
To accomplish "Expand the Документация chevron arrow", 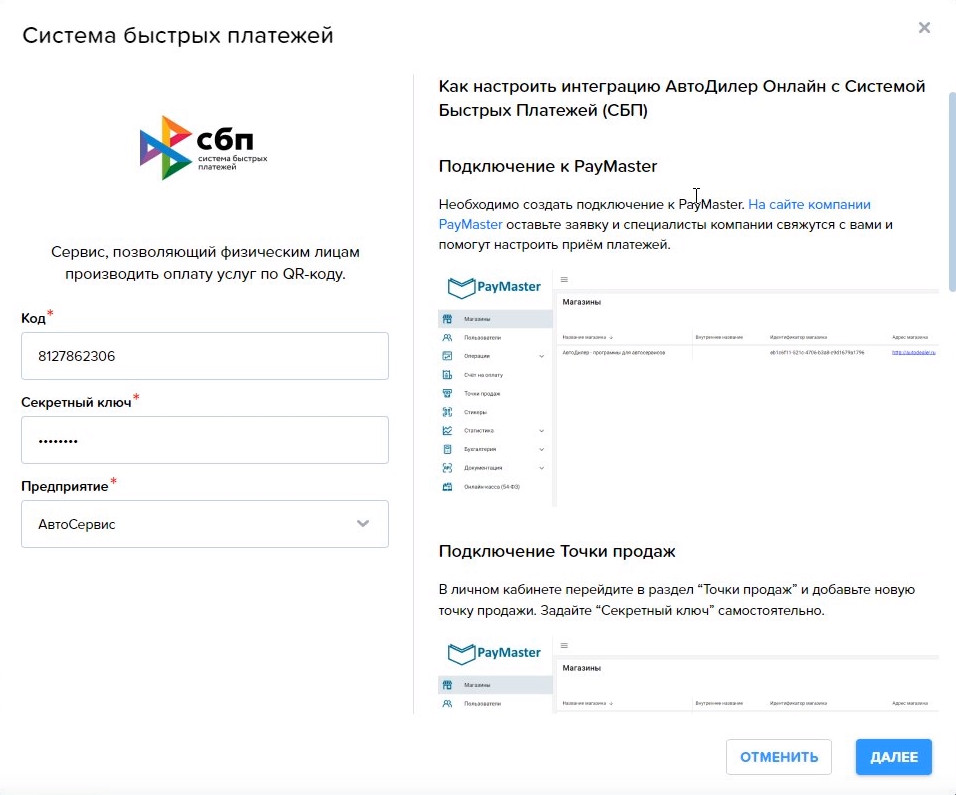I will click(542, 468).
